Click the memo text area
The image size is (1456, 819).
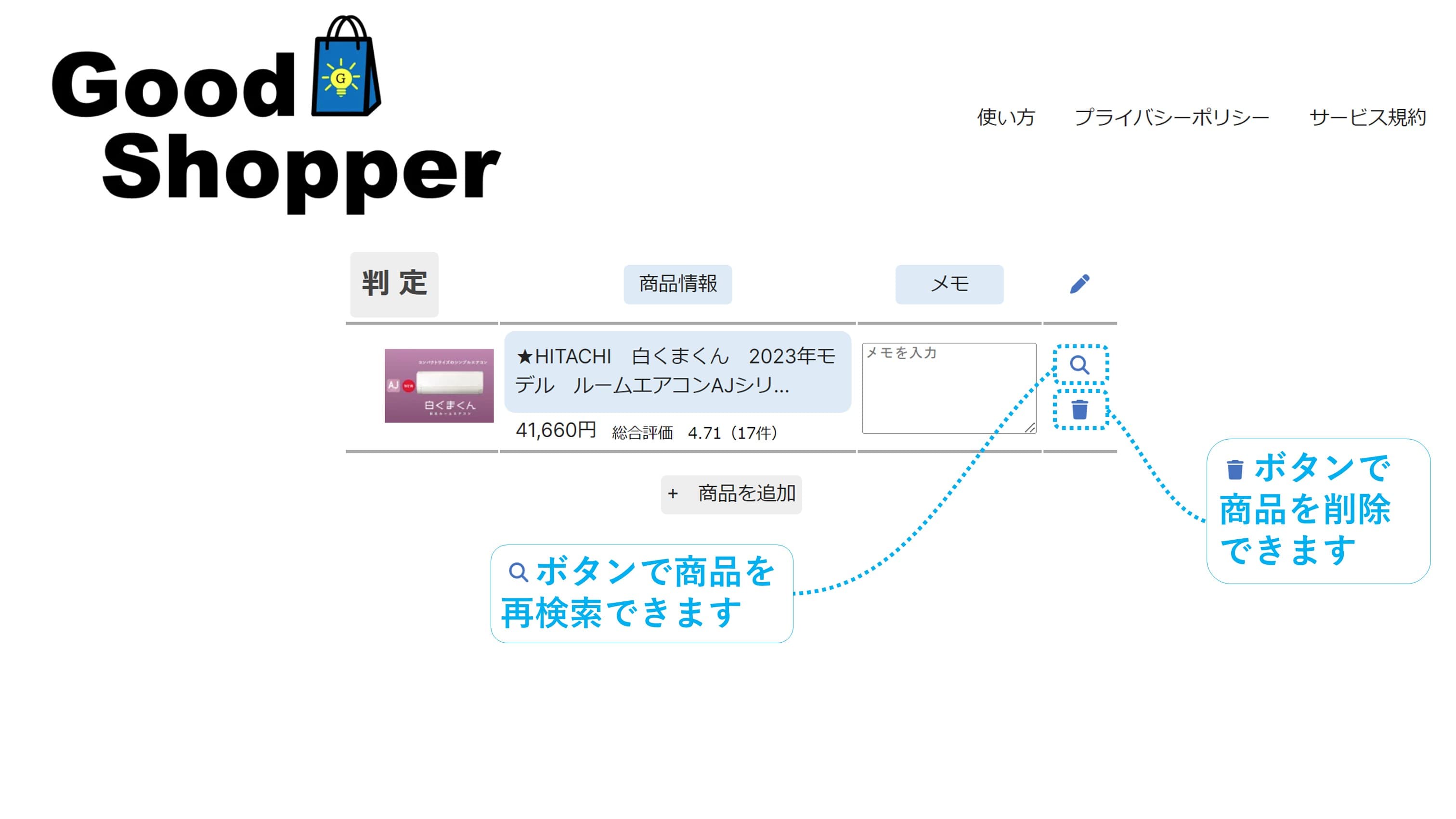[949, 388]
